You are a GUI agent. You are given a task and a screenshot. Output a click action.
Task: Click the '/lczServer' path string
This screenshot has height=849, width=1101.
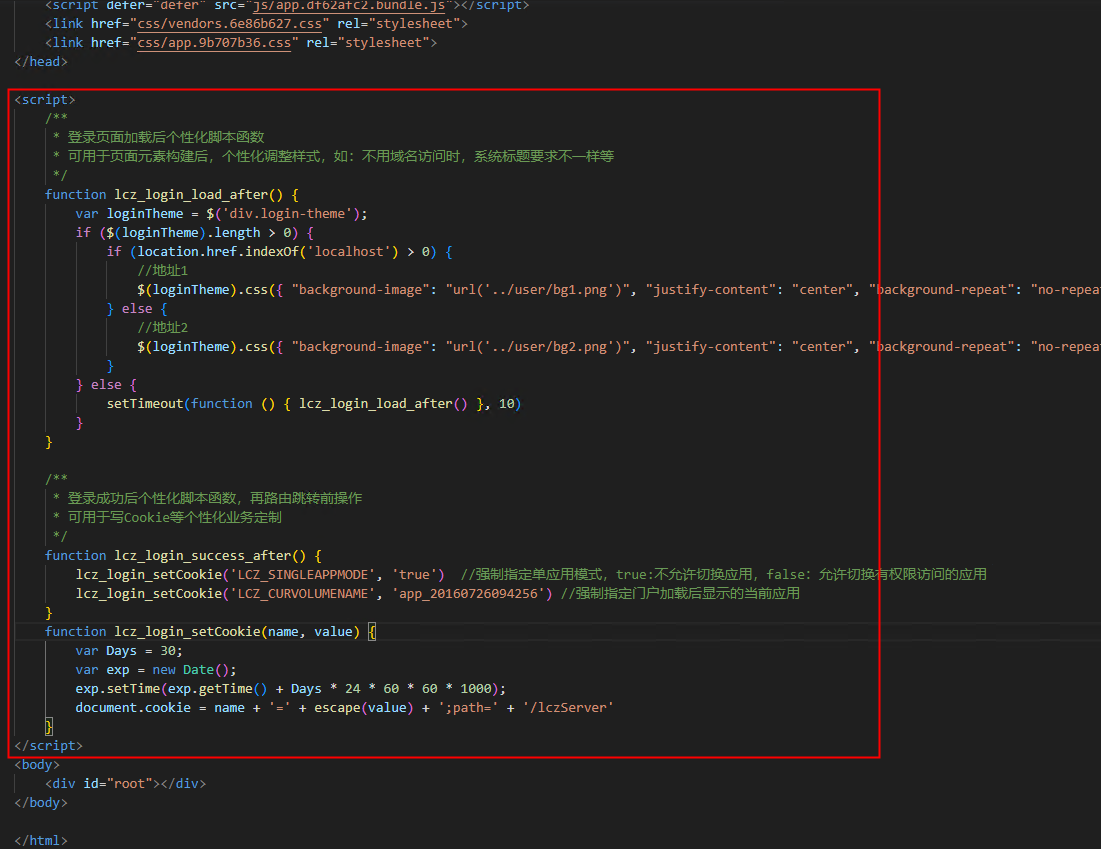pyautogui.click(x=568, y=707)
